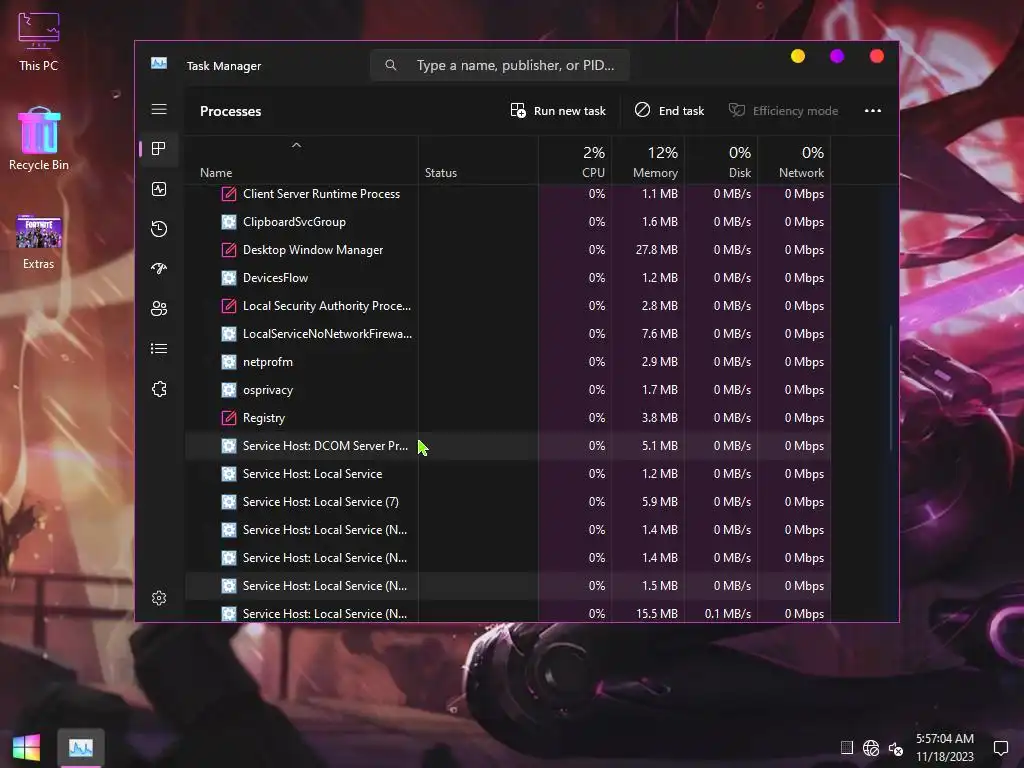Screen dimensions: 1024x768
Task: Click Task Manager taskbar icon
Action: pos(81,747)
